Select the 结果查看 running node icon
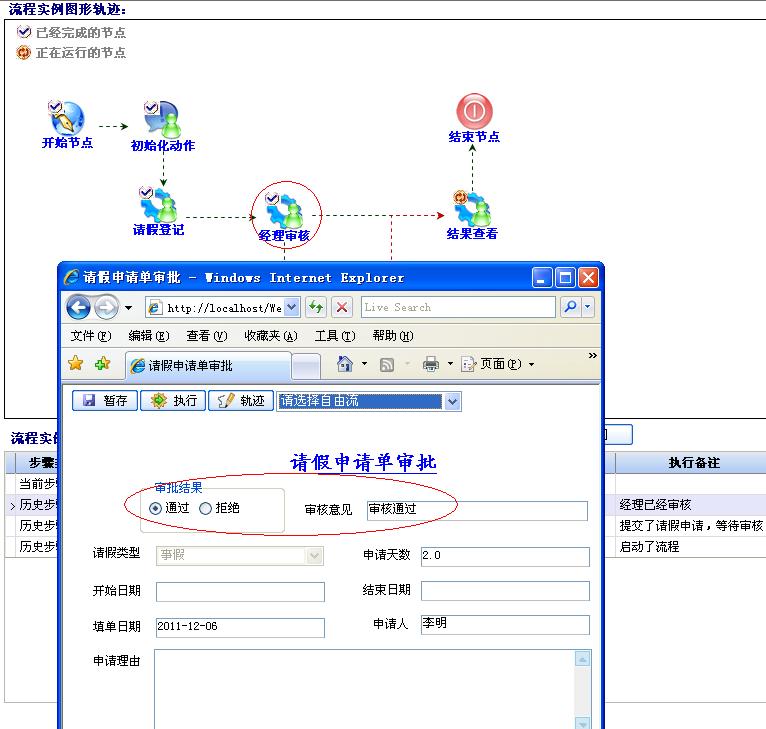This screenshot has width=766, height=729. tap(472, 209)
